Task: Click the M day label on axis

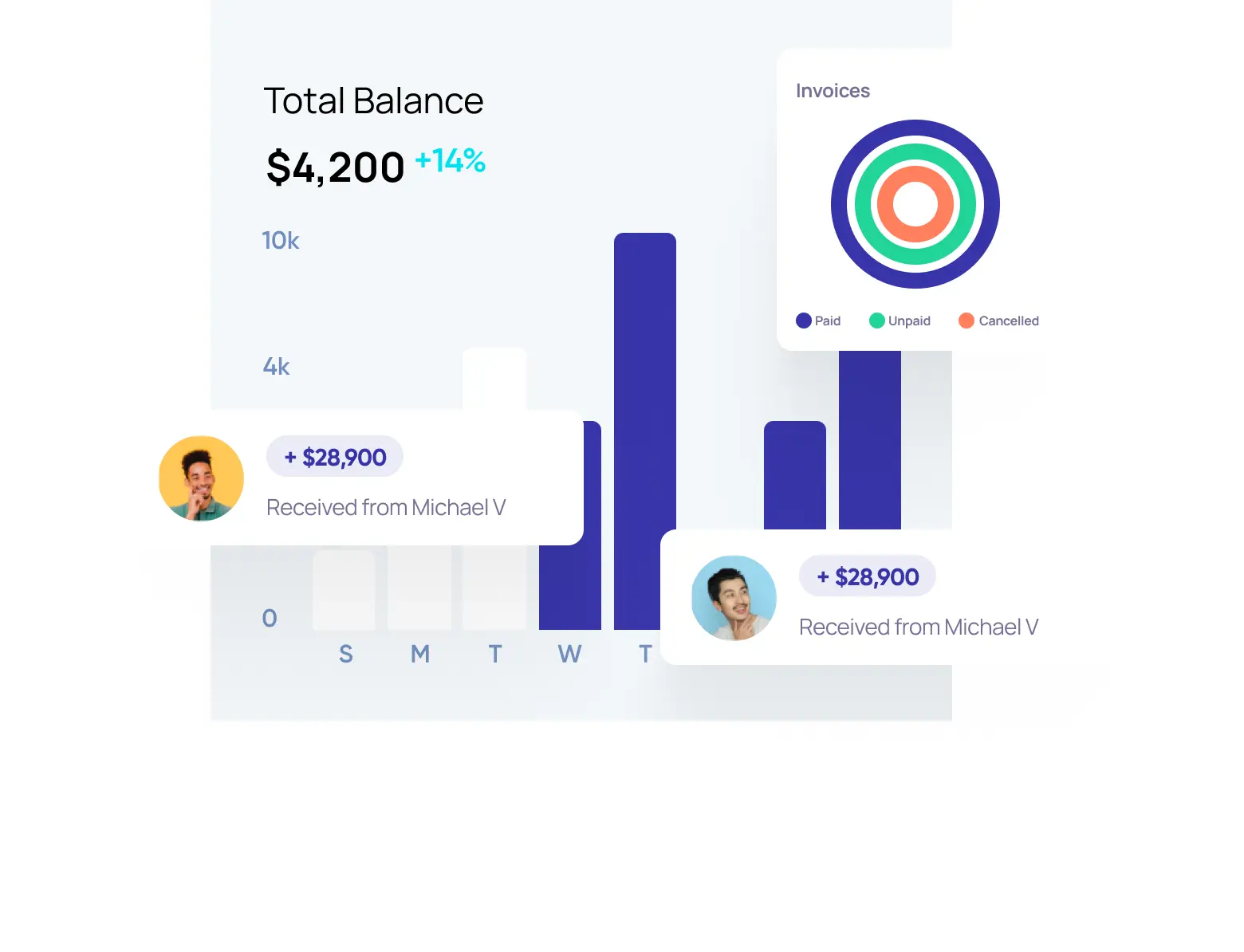Action: 420,654
